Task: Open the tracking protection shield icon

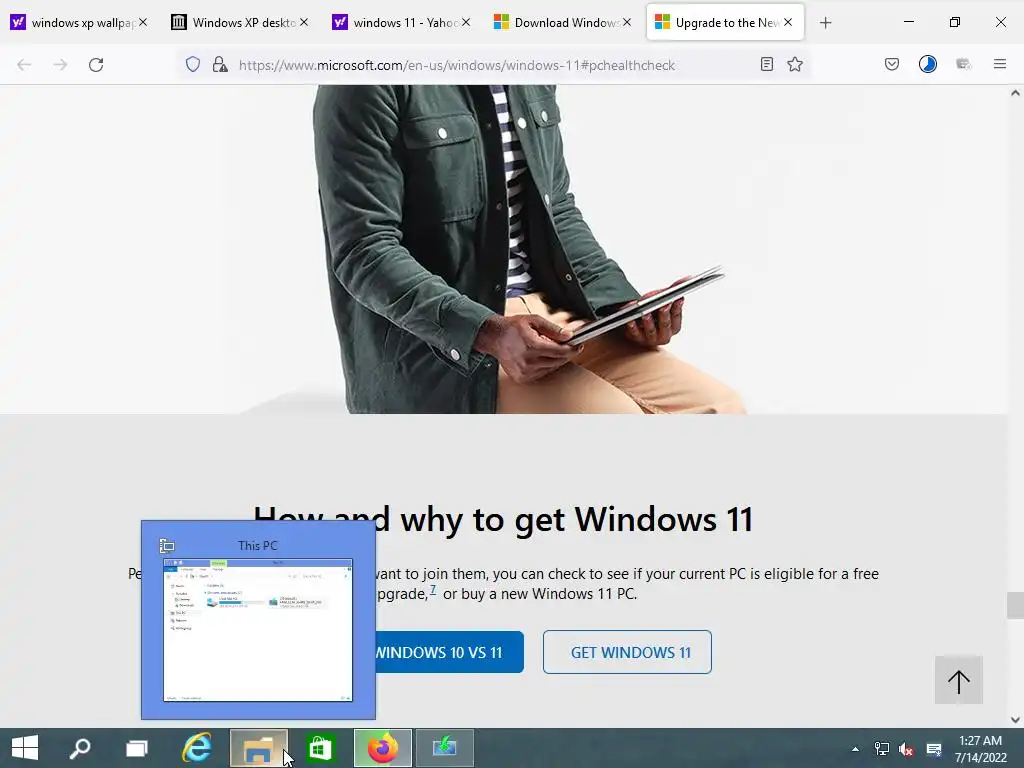Action: 193,64
